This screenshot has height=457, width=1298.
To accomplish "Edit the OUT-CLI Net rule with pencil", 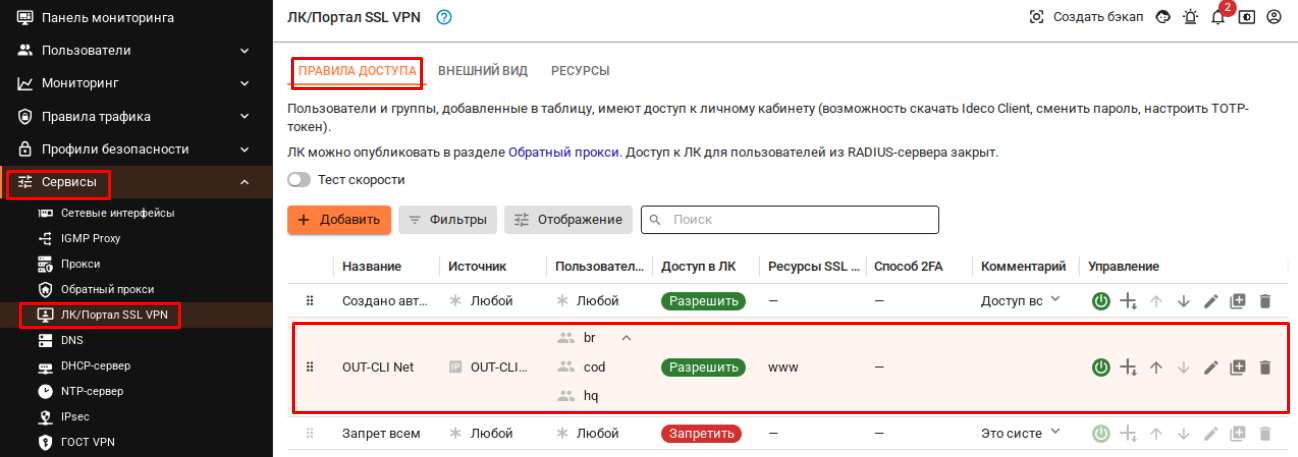I will click(1211, 367).
